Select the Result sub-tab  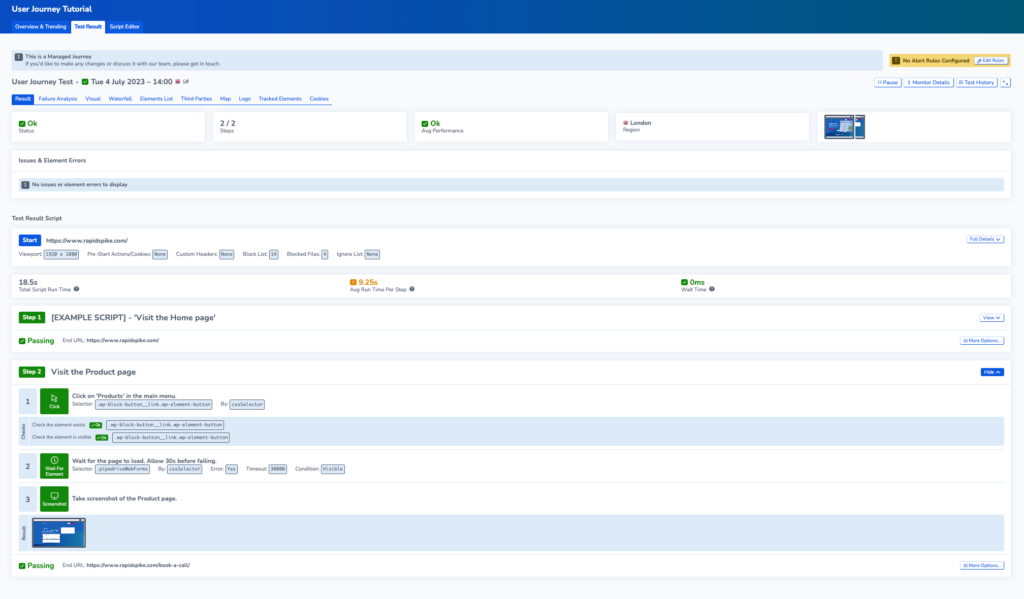coord(23,99)
